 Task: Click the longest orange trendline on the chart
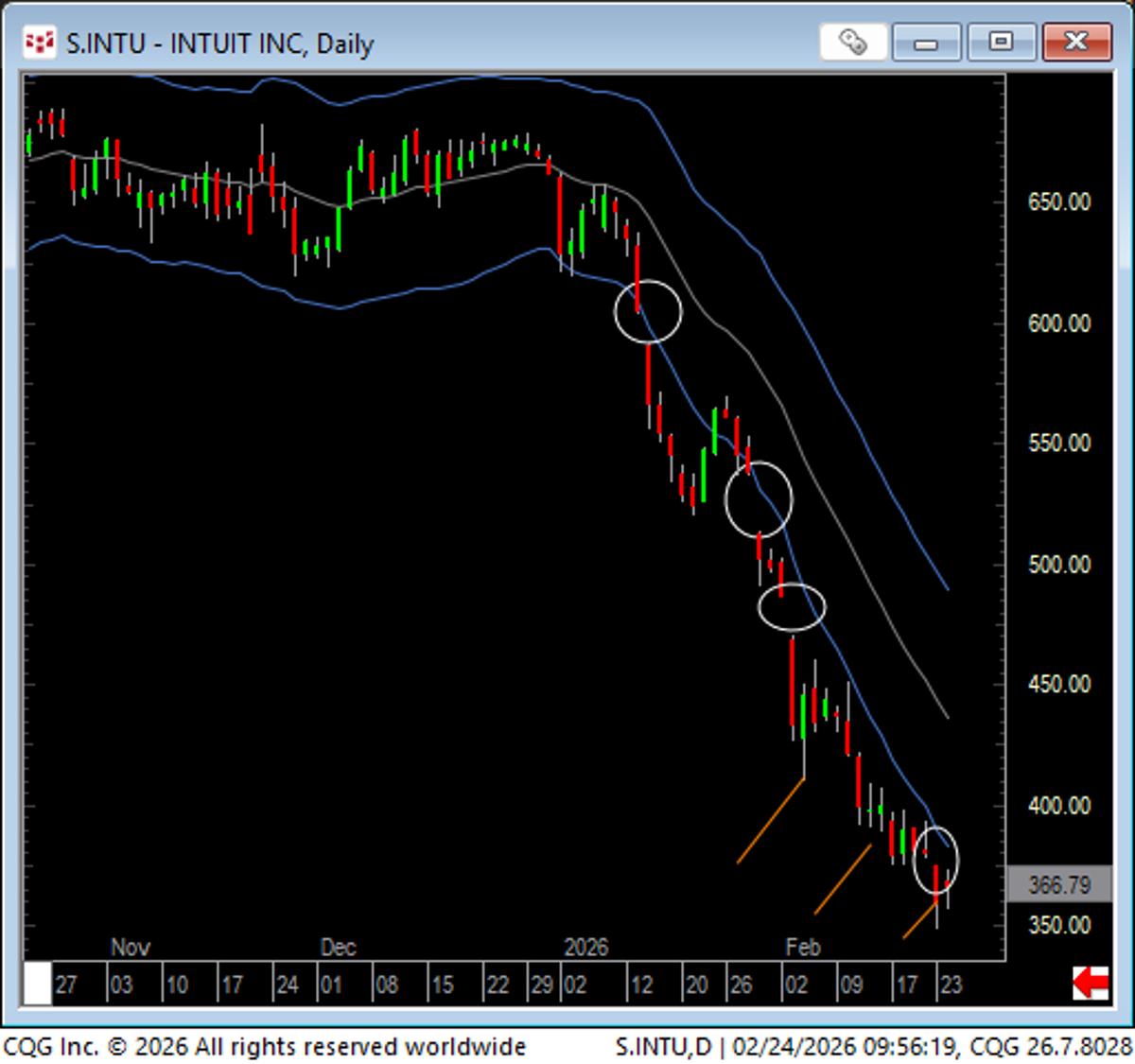pyautogui.click(x=771, y=818)
